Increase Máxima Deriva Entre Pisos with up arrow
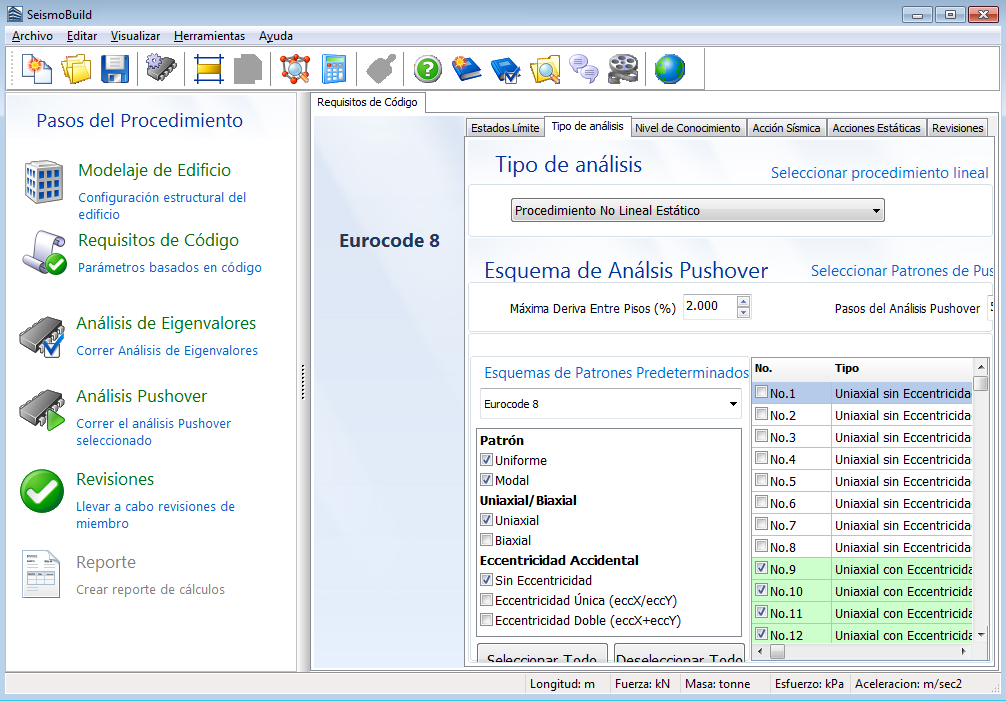 coord(743,302)
